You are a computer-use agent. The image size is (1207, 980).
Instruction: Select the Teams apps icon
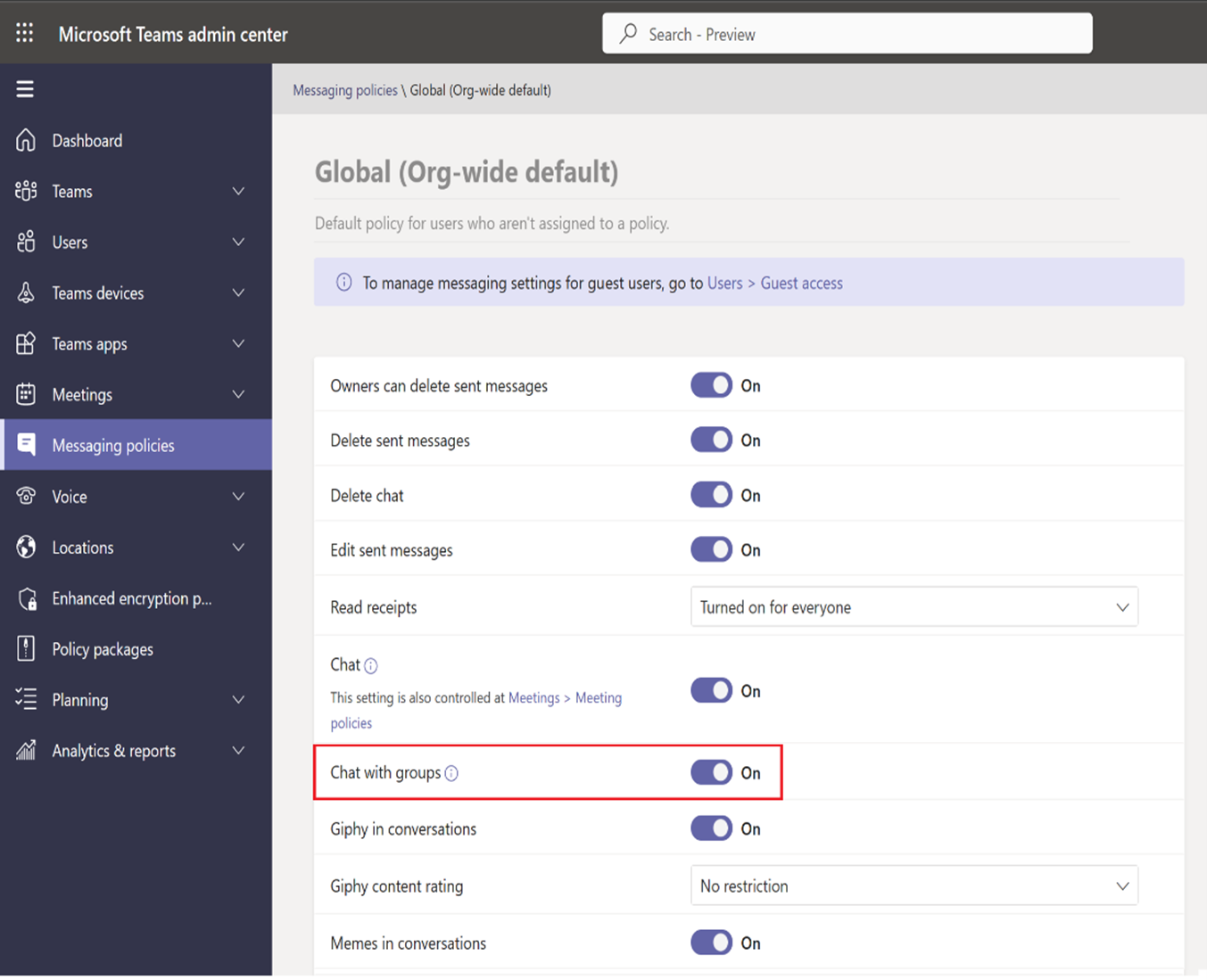pyautogui.click(x=26, y=343)
